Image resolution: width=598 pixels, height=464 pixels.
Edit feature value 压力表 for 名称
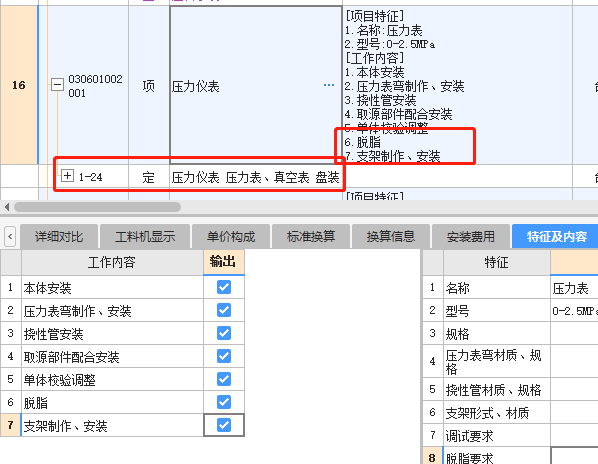(574, 288)
